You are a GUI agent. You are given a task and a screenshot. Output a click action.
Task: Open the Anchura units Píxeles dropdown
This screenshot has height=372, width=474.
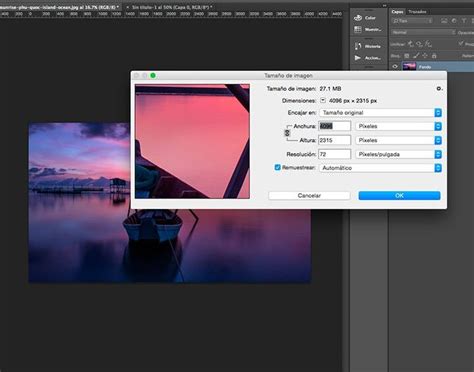399,126
